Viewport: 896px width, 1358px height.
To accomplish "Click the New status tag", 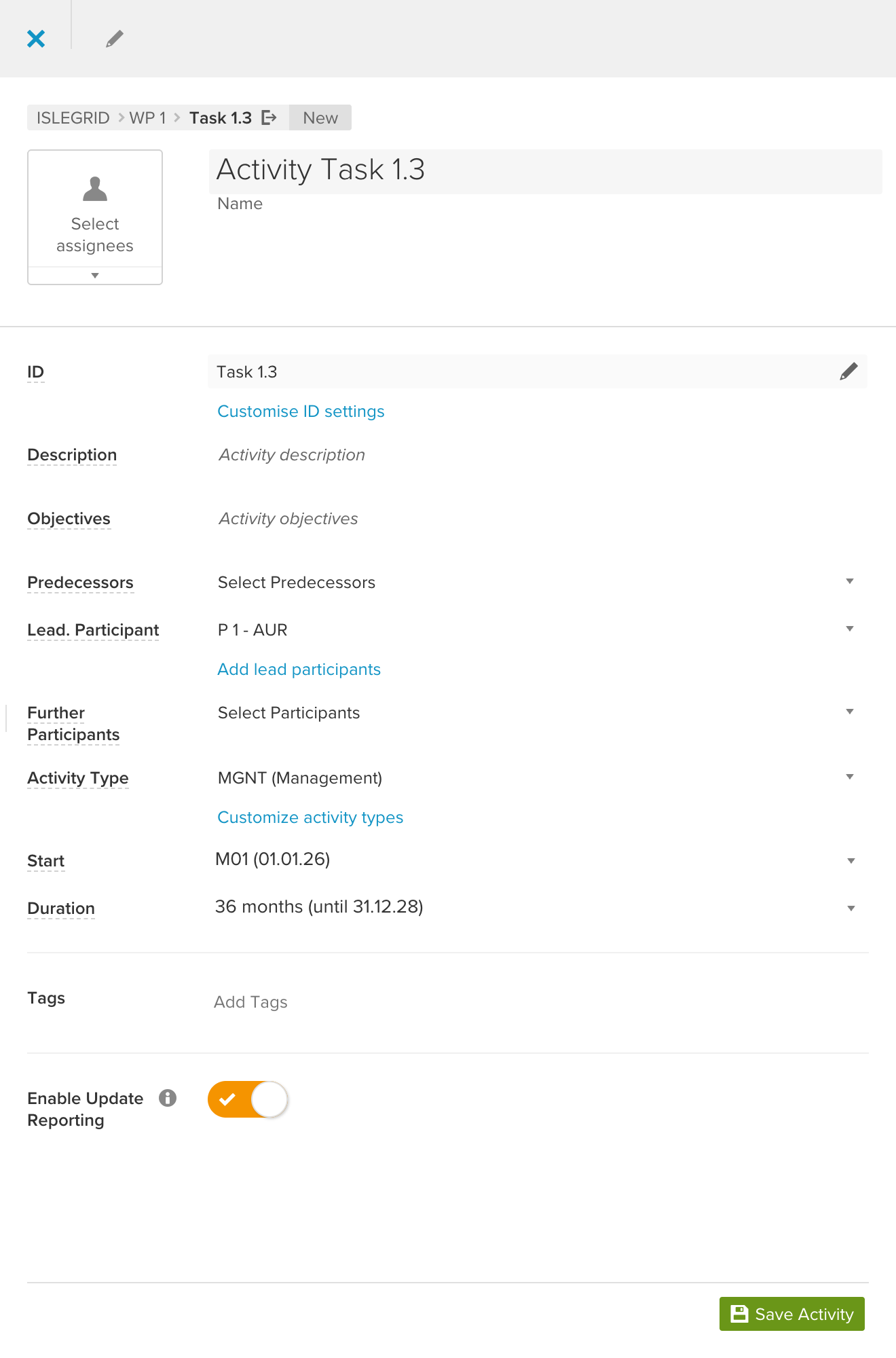I will click(320, 117).
